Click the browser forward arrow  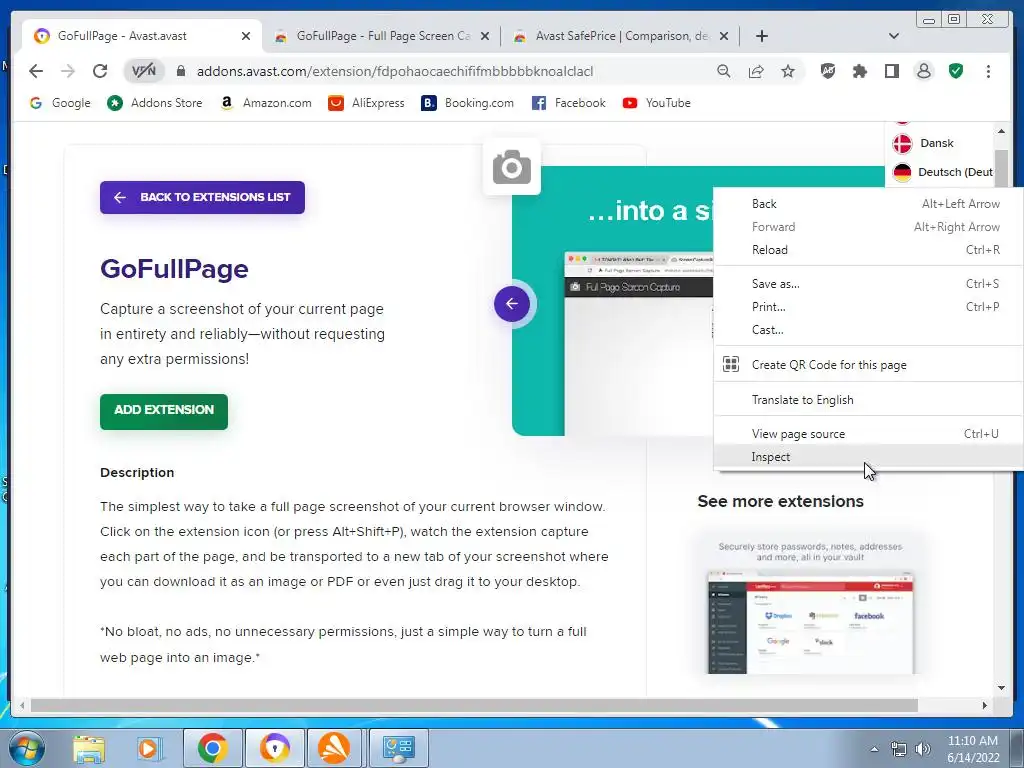(x=68, y=71)
